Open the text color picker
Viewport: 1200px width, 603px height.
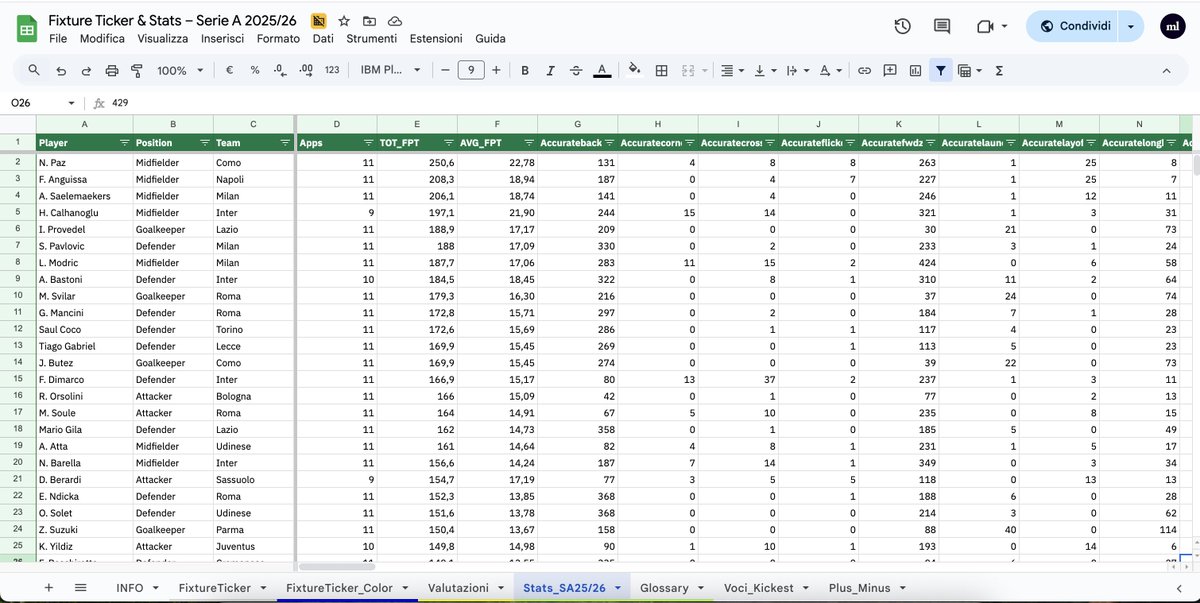[602, 70]
